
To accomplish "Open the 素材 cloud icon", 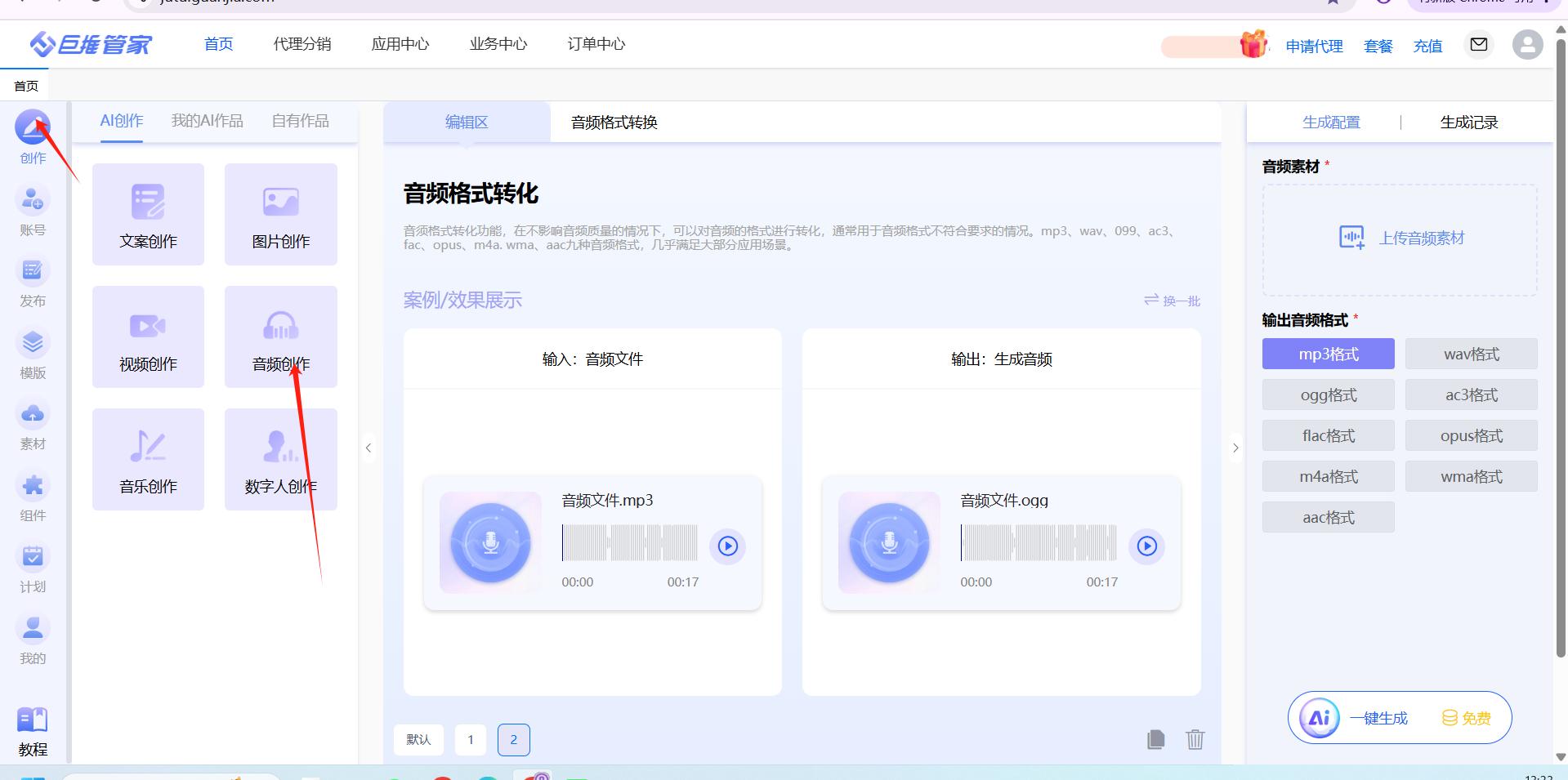I will tap(33, 414).
